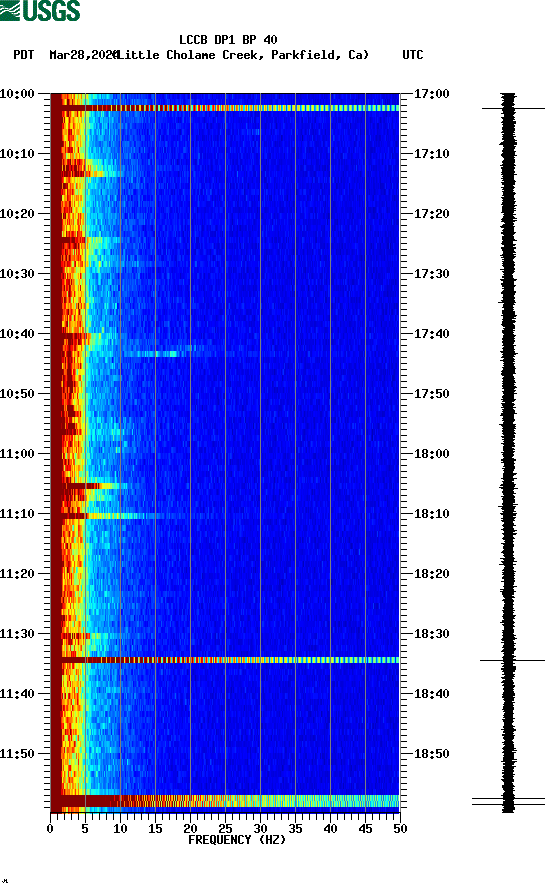Select the title text 'LCCB DP1 BP 40'
This screenshot has height=892, width=552.
228,40
